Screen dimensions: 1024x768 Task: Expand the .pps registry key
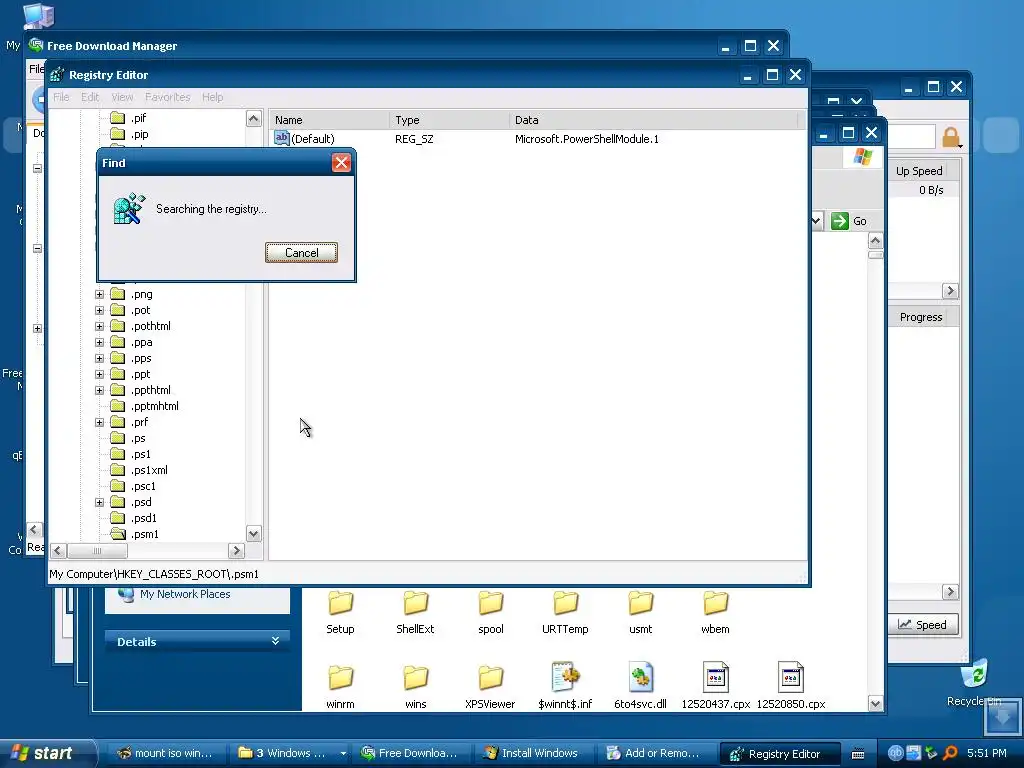[x=99, y=358]
